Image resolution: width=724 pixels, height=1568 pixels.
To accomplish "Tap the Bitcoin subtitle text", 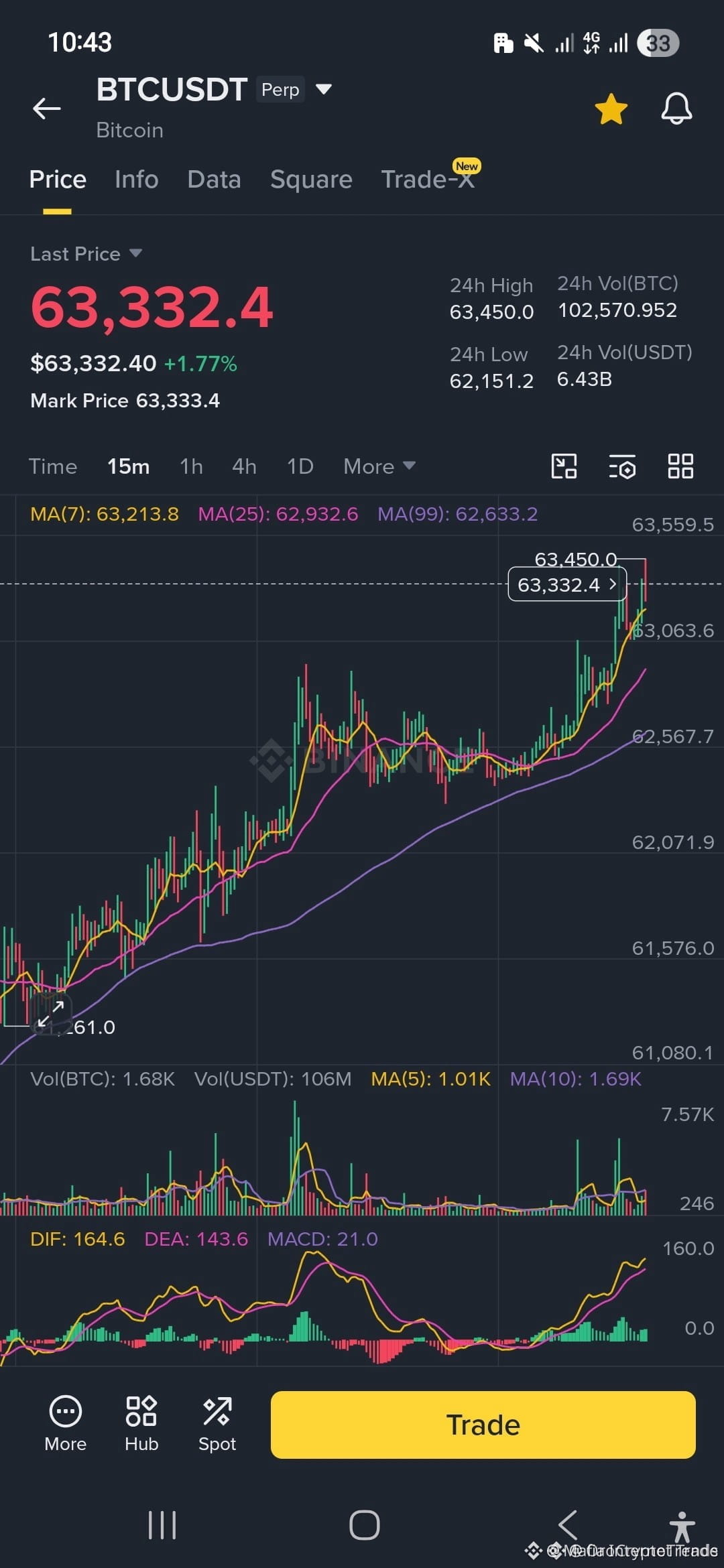I will pyautogui.click(x=130, y=130).
